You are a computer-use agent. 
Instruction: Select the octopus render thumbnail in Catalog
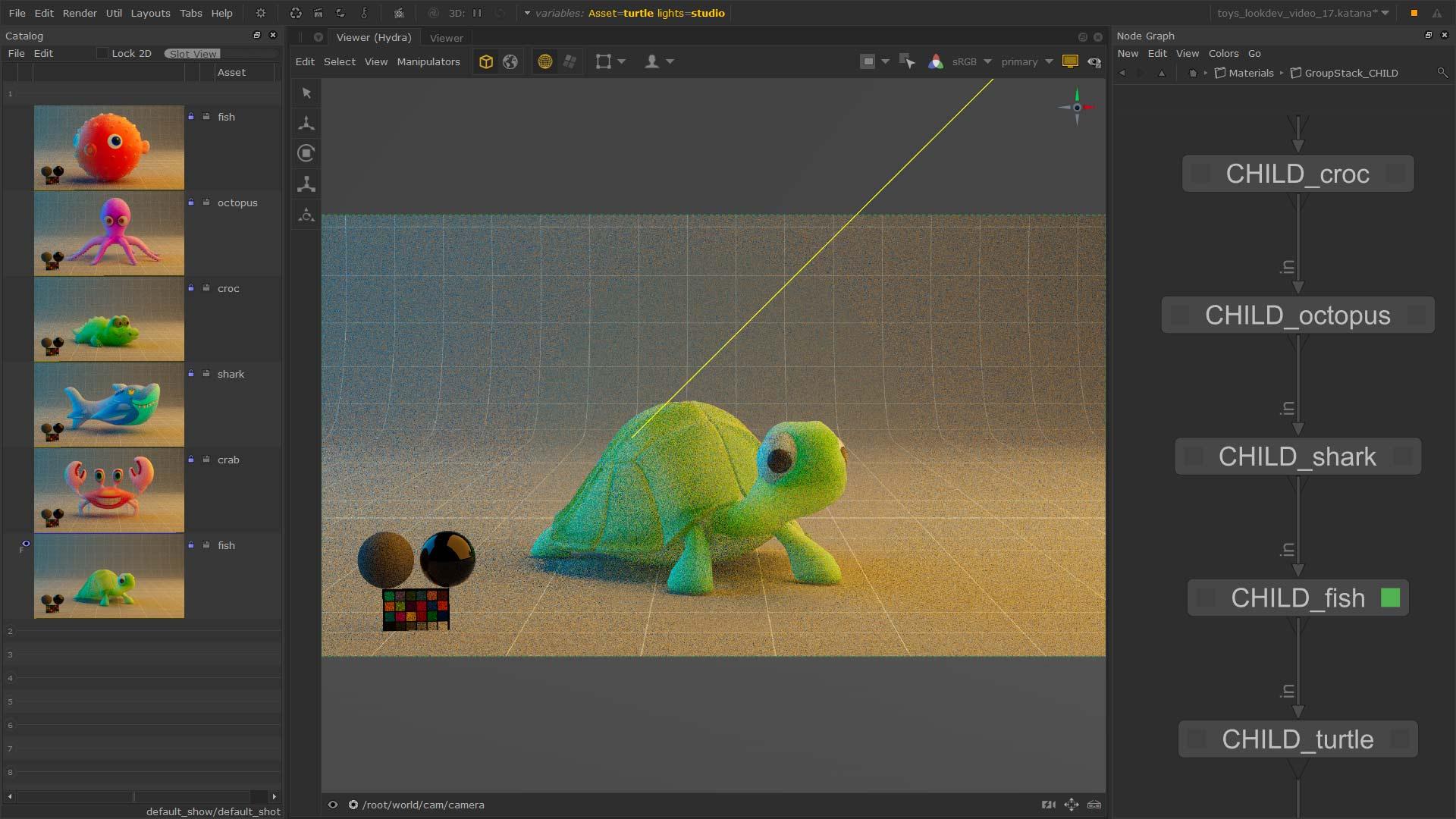pyautogui.click(x=109, y=233)
